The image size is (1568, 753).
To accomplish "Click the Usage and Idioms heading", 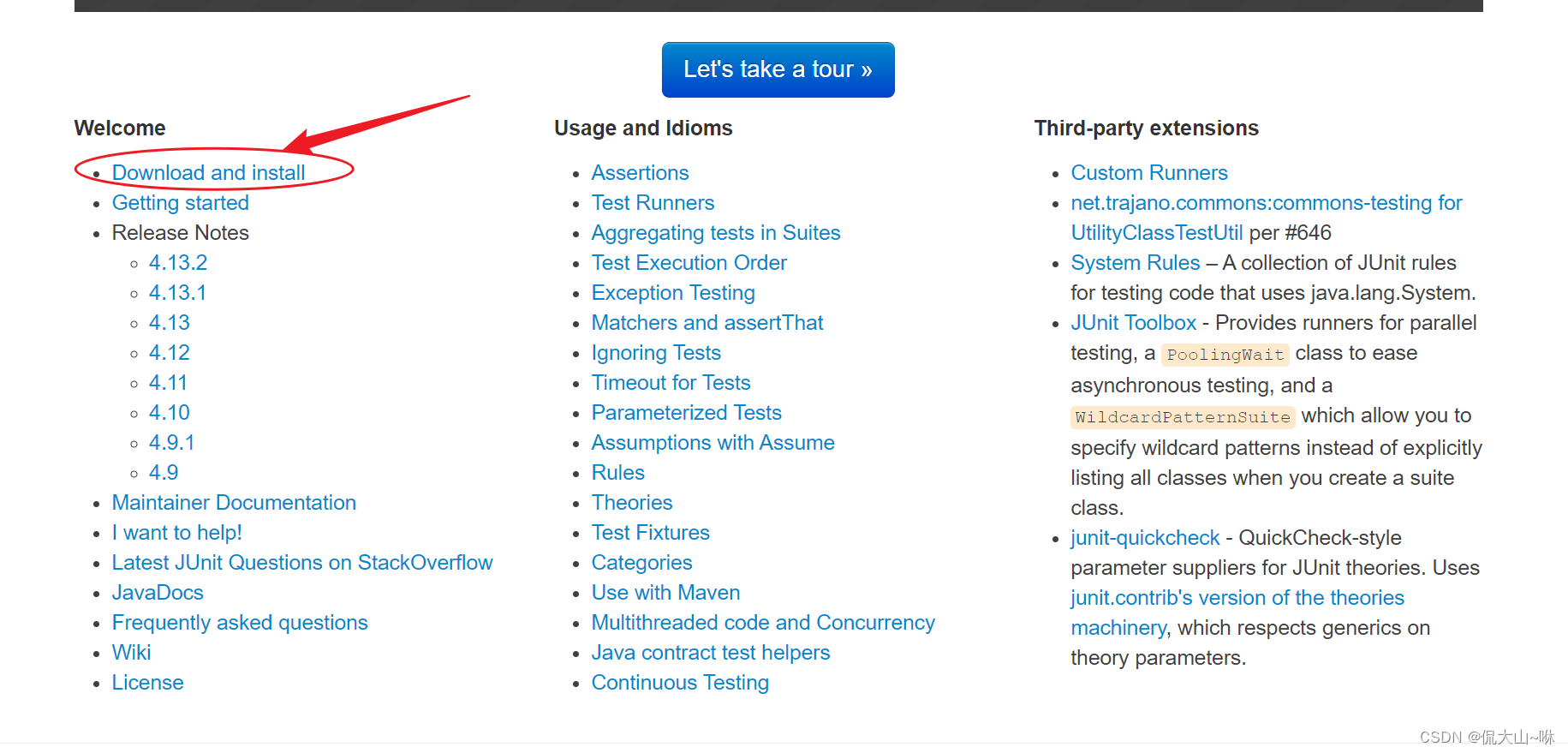I will [x=643, y=128].
